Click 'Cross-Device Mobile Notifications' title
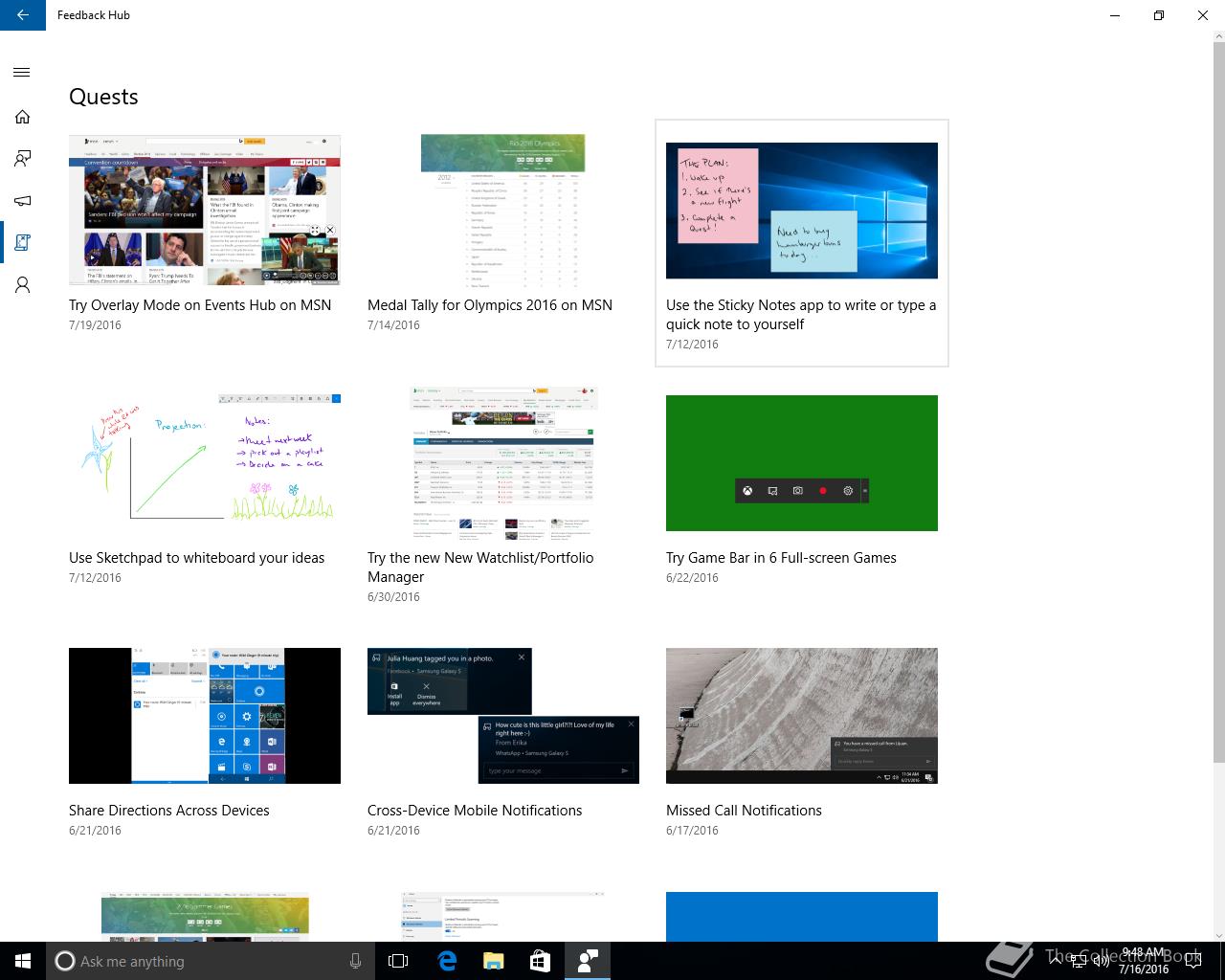This screenshot has width=1225, height=980. (x=475, y=811)
